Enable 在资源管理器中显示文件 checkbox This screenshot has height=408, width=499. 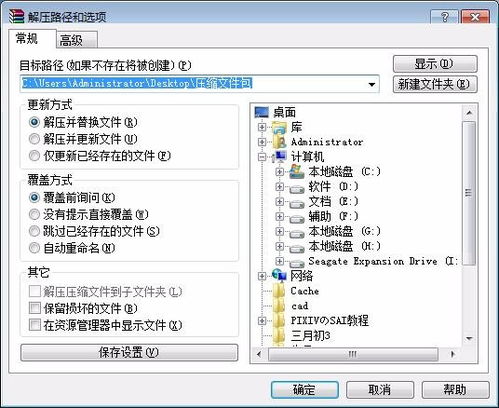click(x=35, y=325)
